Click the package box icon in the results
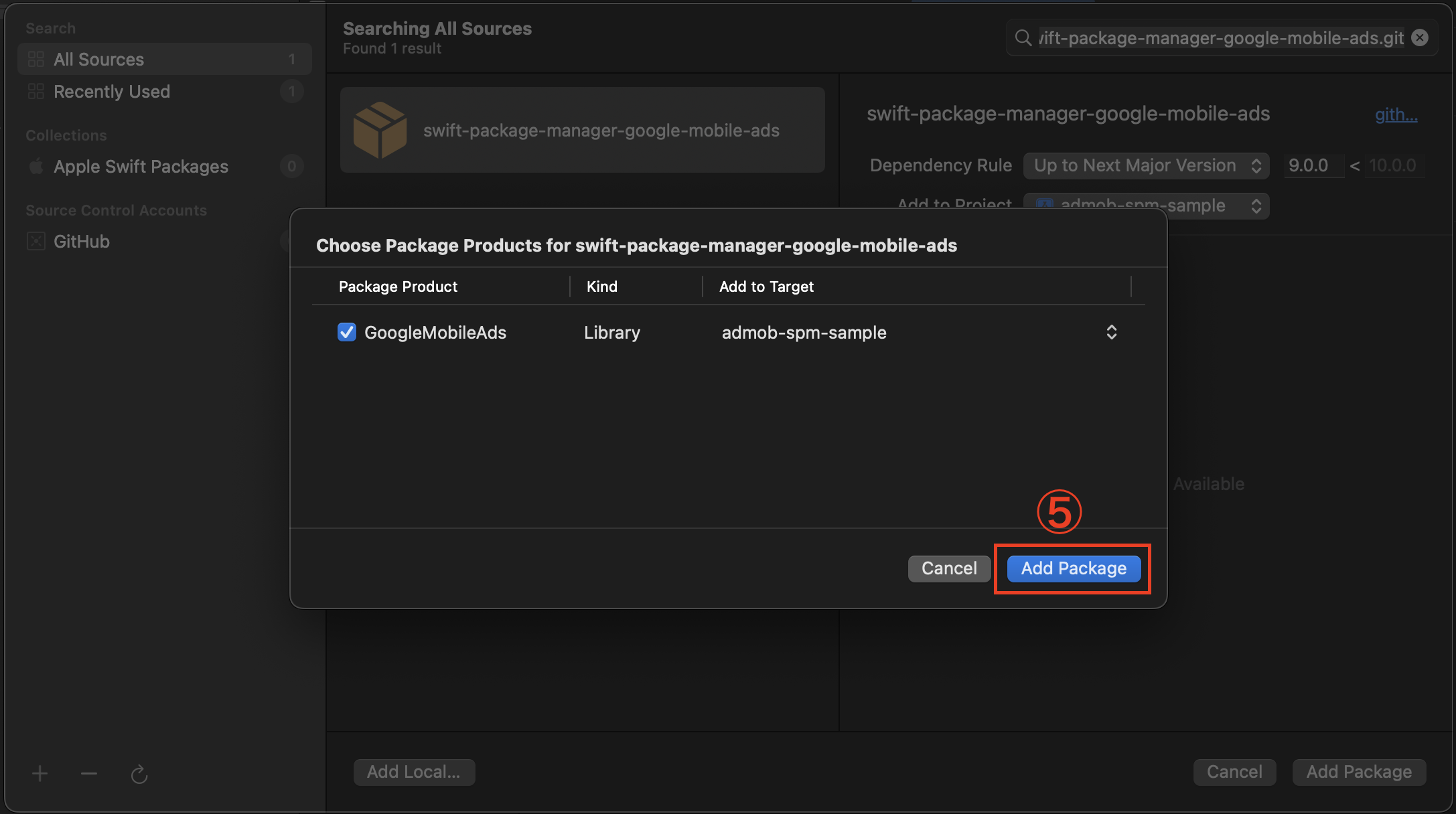The height and width of the screenshot is (814, 1456). [380, 130]
